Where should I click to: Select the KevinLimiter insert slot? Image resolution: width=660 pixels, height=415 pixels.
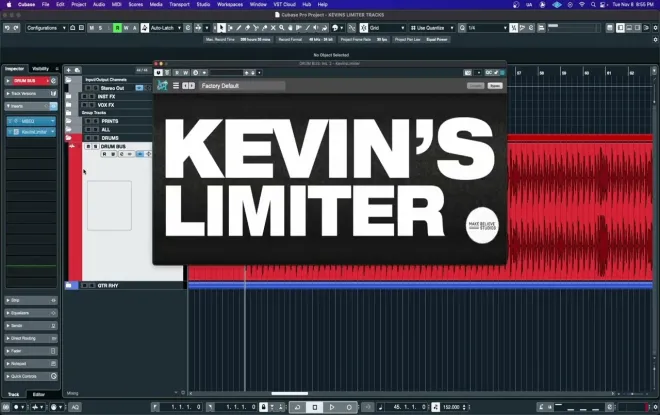pyautogui.click(x=32, y=131)
